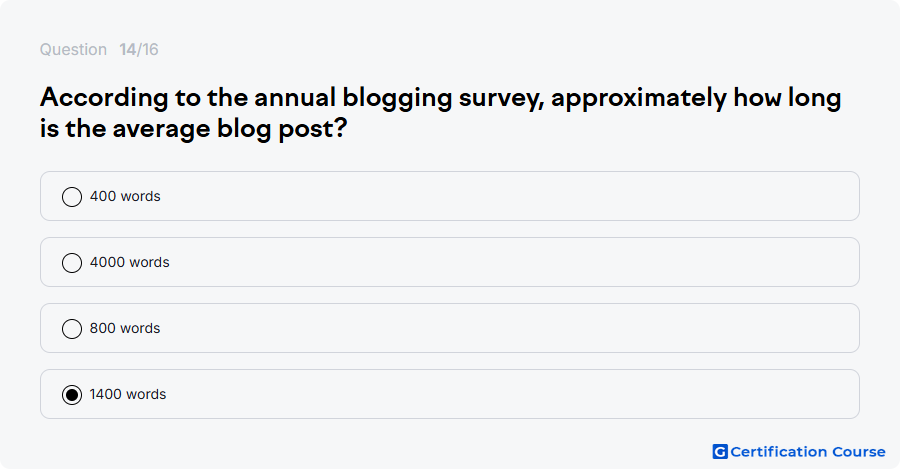Pick the 800 words radio button
The width and height of the screenshot is (900, 469).
point(72,329)
